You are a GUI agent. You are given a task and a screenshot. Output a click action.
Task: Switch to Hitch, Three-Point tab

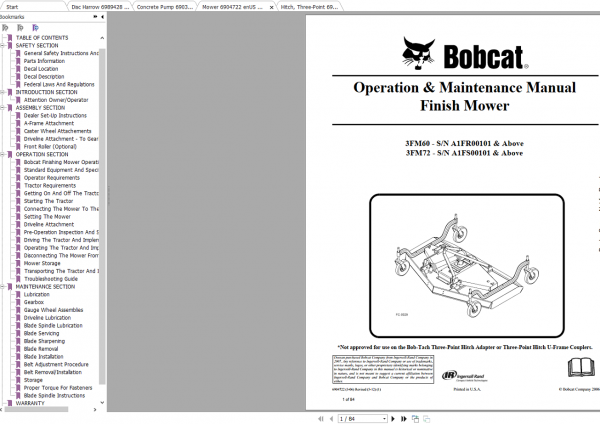(x=309, y=7)
